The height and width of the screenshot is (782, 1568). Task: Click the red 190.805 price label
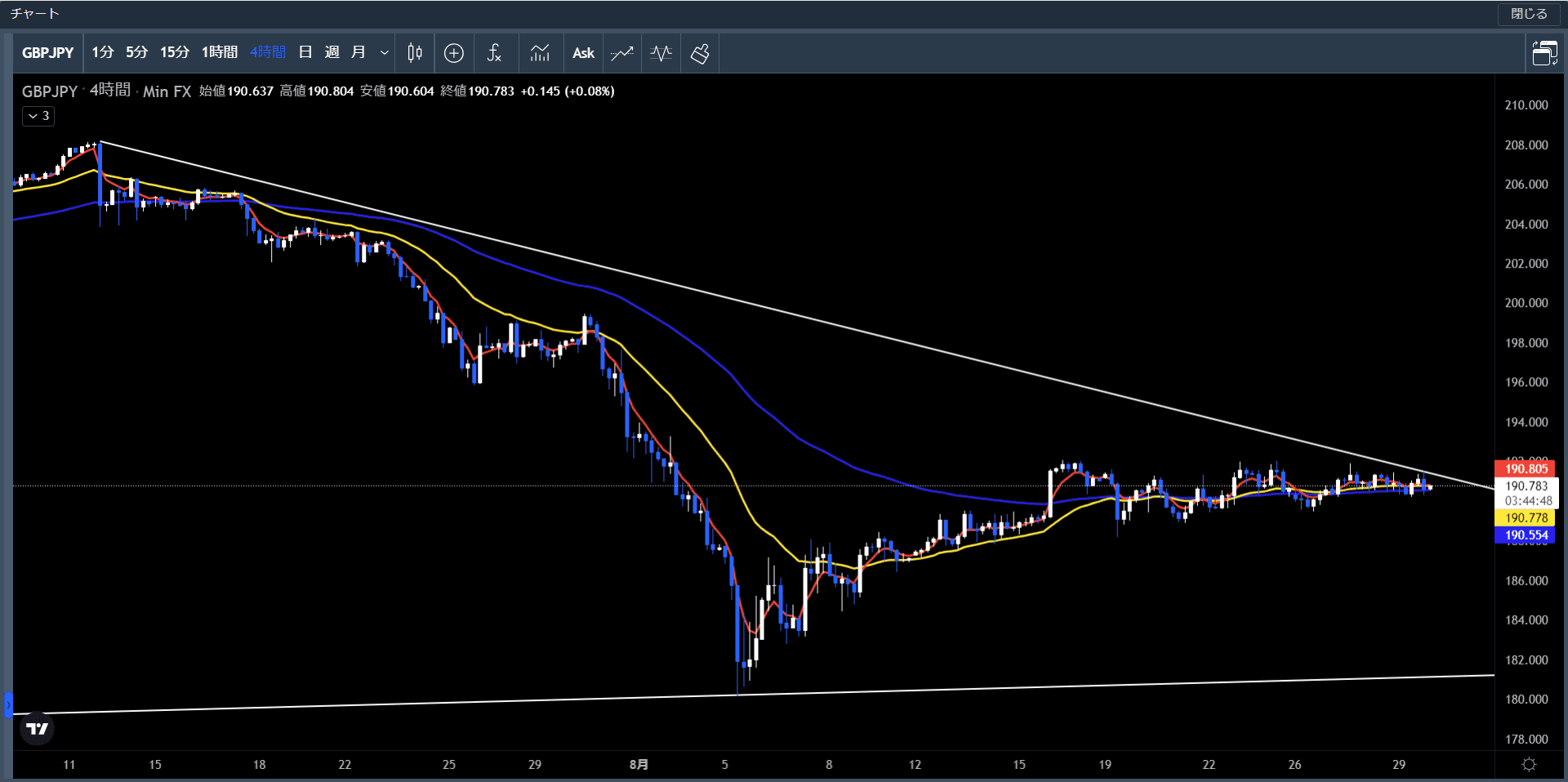1525,469
